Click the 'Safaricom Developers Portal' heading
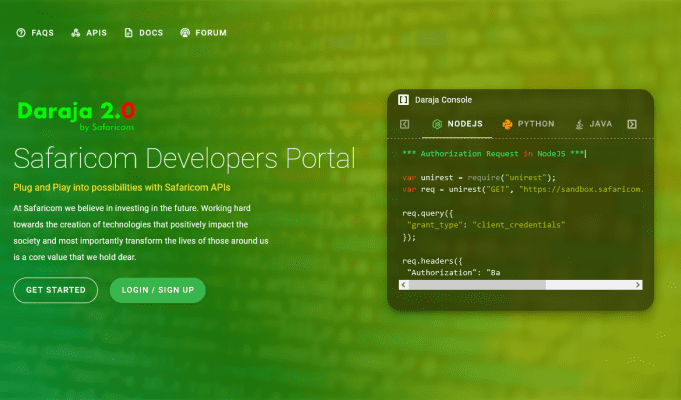 pos(185,158)
